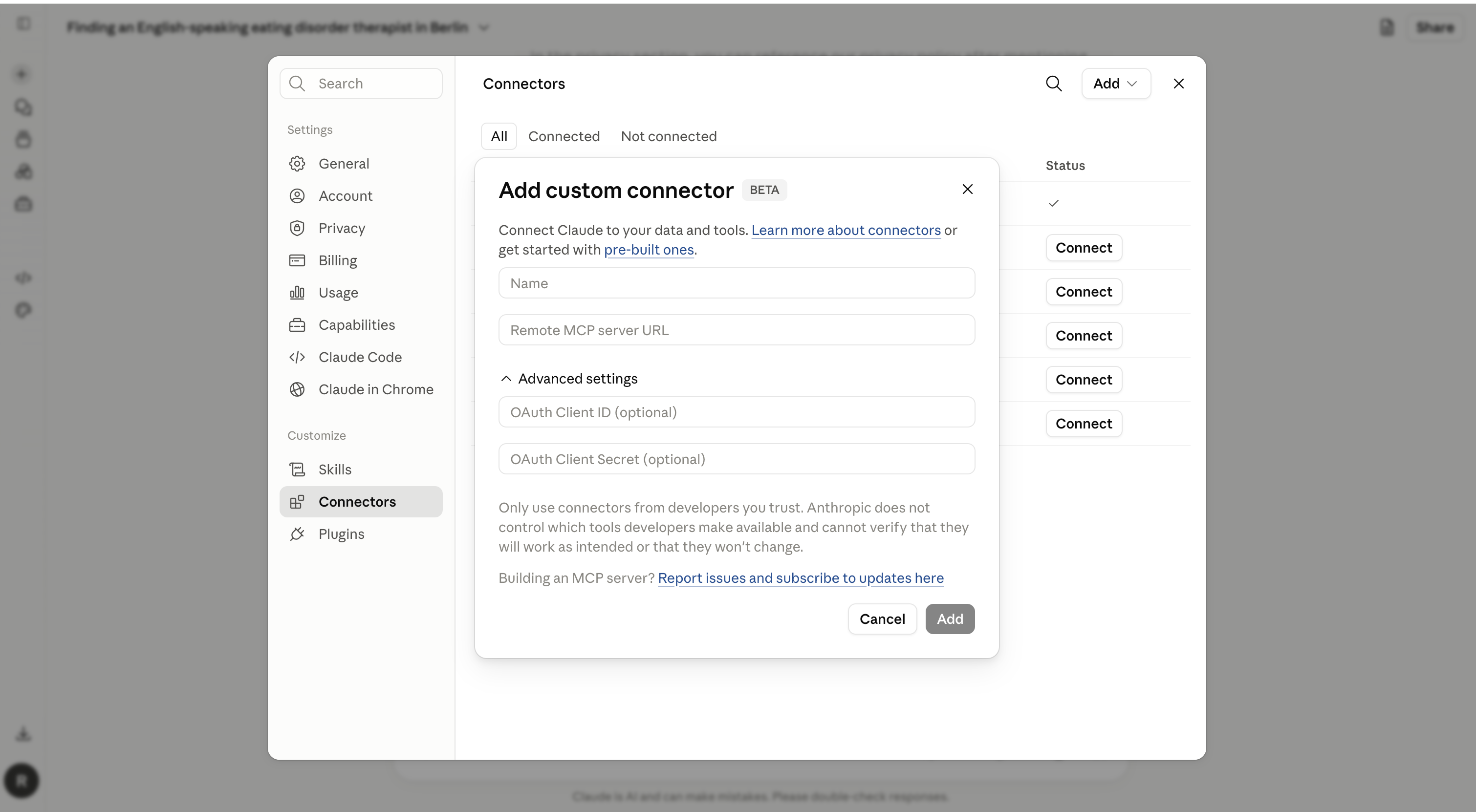The image size is (1476, 812).
Task: Select Capabilities toolbox icon
Action: [x=297, y=325]
